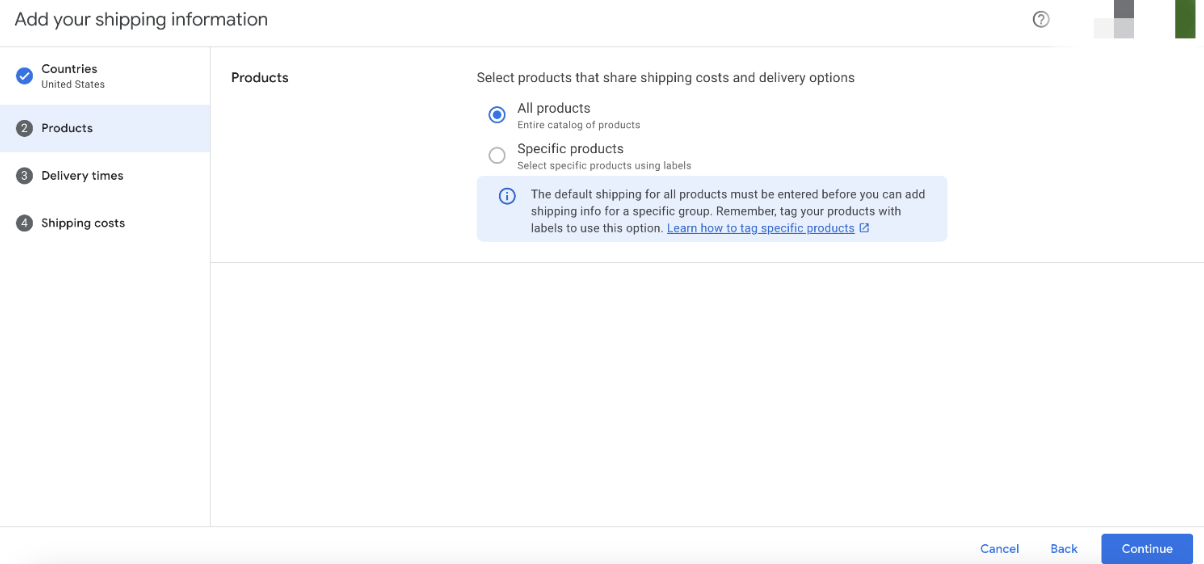Select the step 2 number circle
Screen dimensions: 1204x564
[25, 128]
